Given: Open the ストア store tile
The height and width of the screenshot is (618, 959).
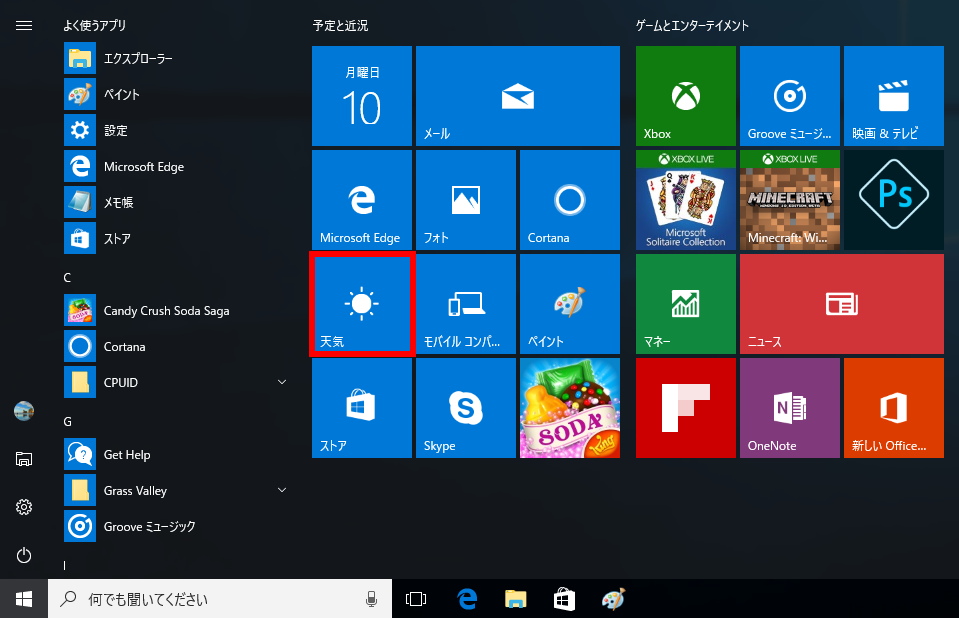Looking at the screenshot, I should coord(361,408).
